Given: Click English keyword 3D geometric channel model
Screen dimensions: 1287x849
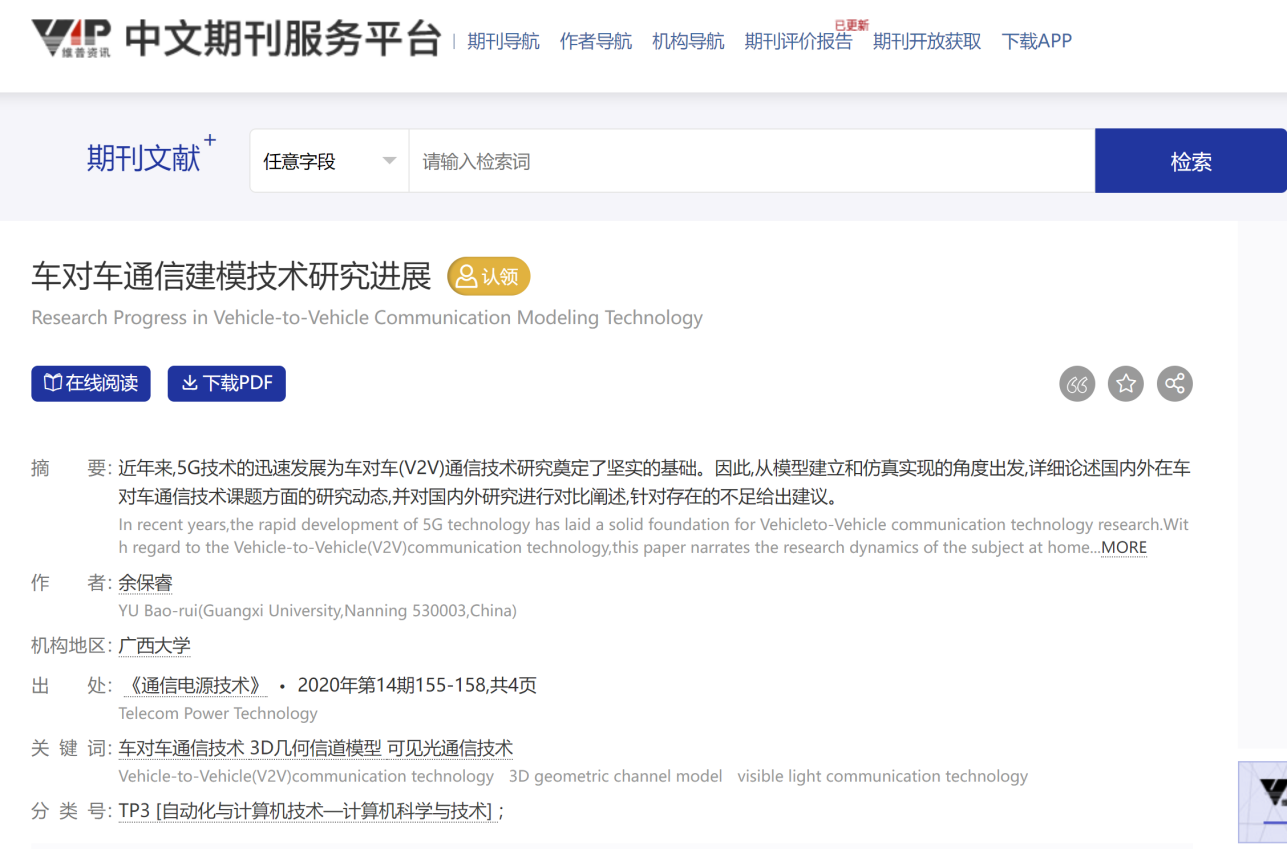Looking at the screenshot, I should coord(615,777).
